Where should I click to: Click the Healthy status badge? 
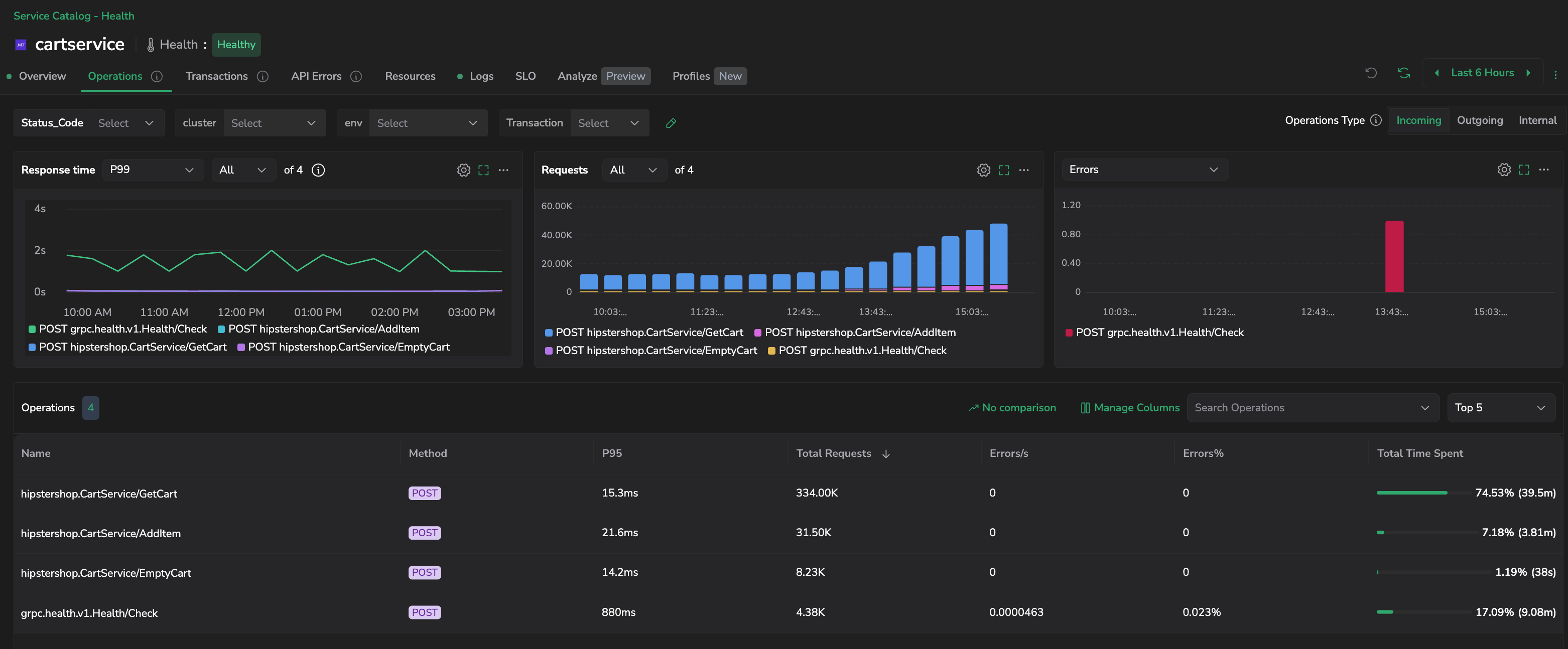click(x=236, y=45)
